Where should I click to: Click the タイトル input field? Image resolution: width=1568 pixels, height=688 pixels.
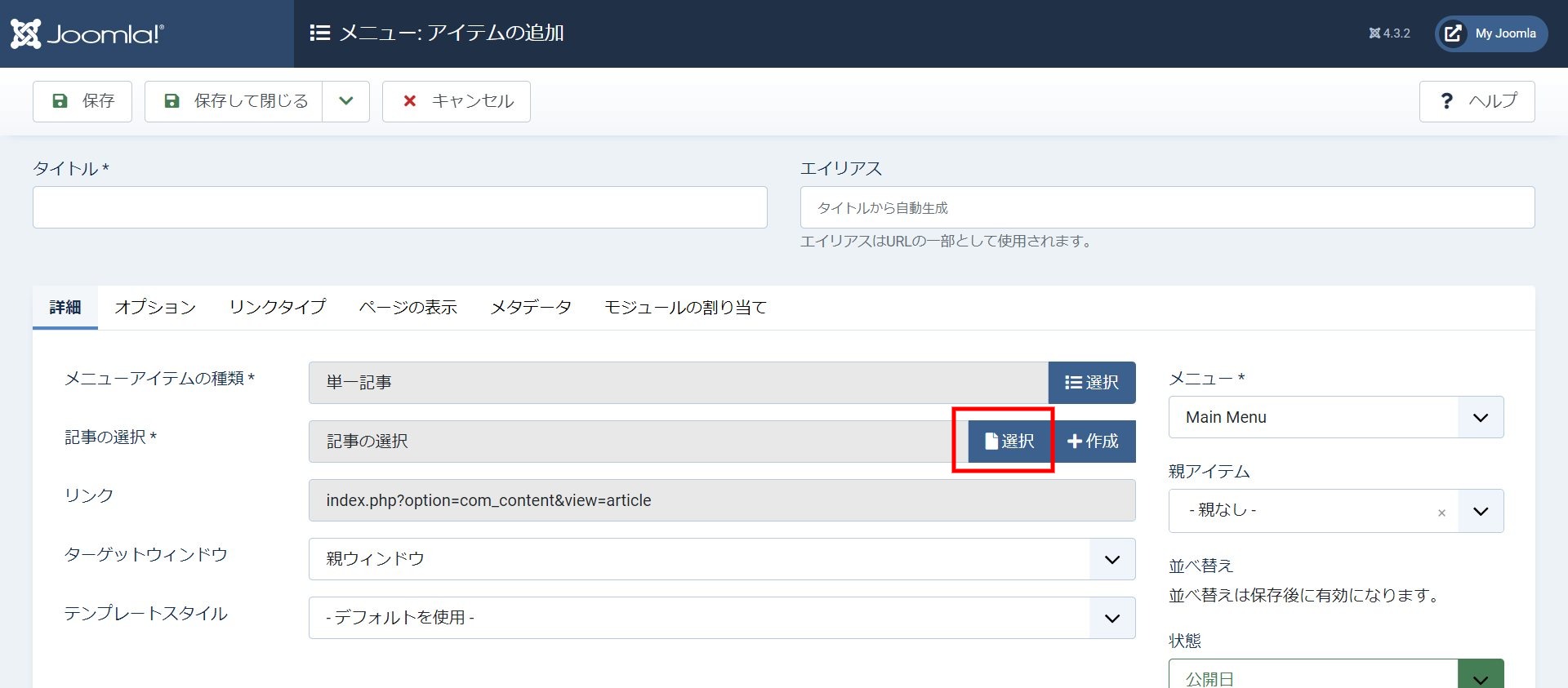click(400, 207)
